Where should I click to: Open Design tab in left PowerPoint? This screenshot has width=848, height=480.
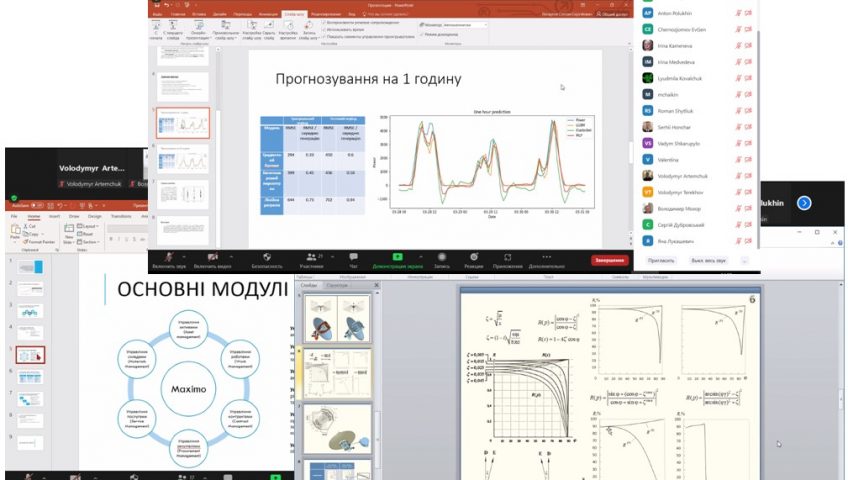click(x=95, y=216)
